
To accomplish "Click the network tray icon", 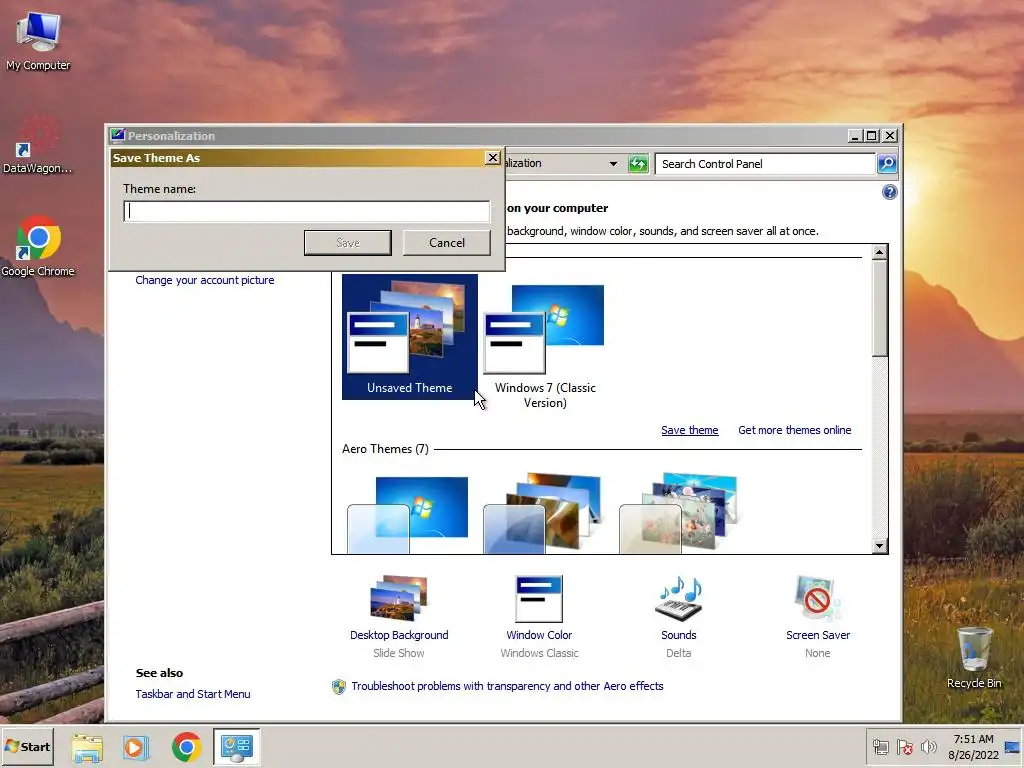I will (x=881, y=748).
